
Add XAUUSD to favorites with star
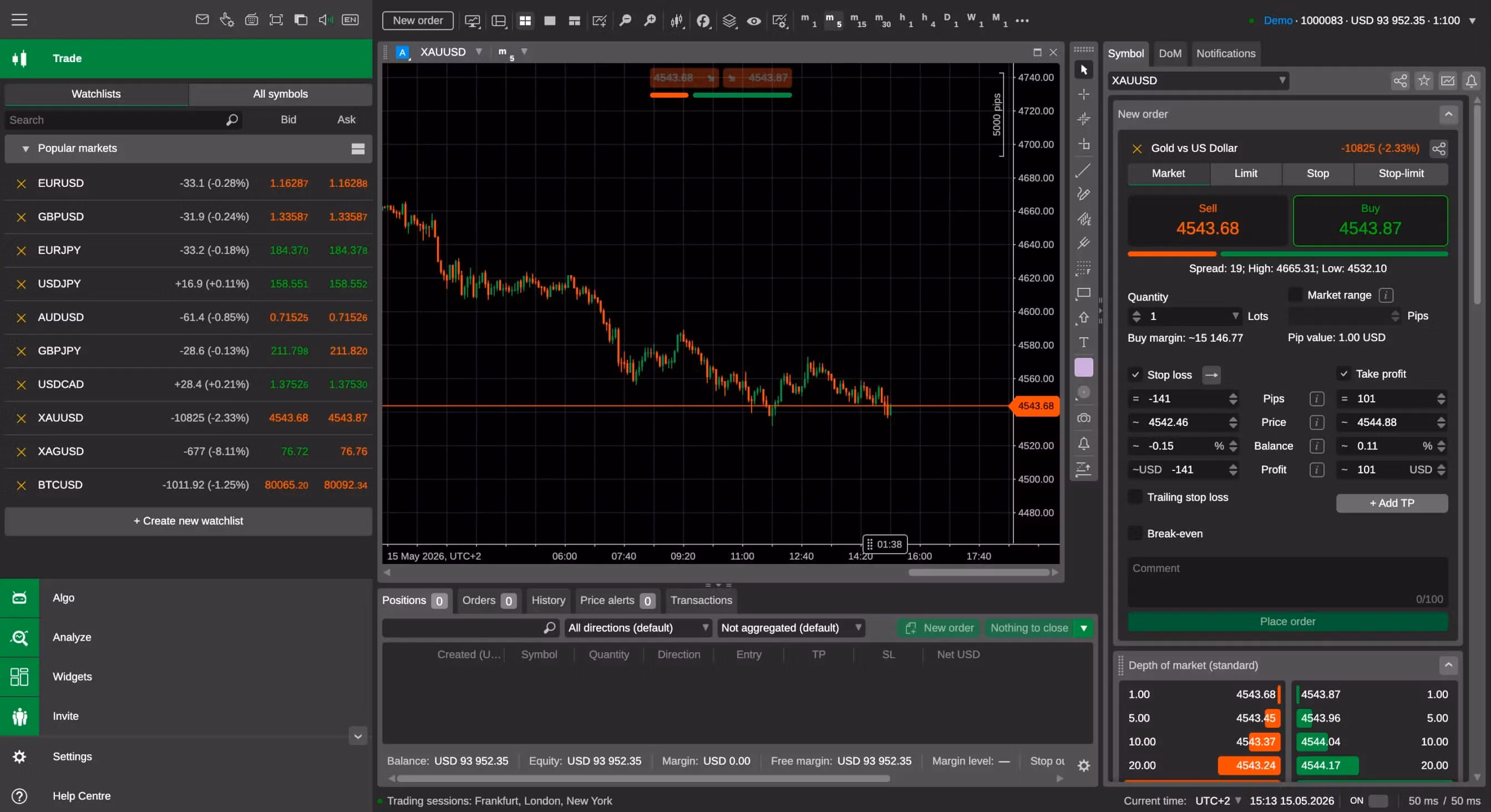coord(1424,80)
